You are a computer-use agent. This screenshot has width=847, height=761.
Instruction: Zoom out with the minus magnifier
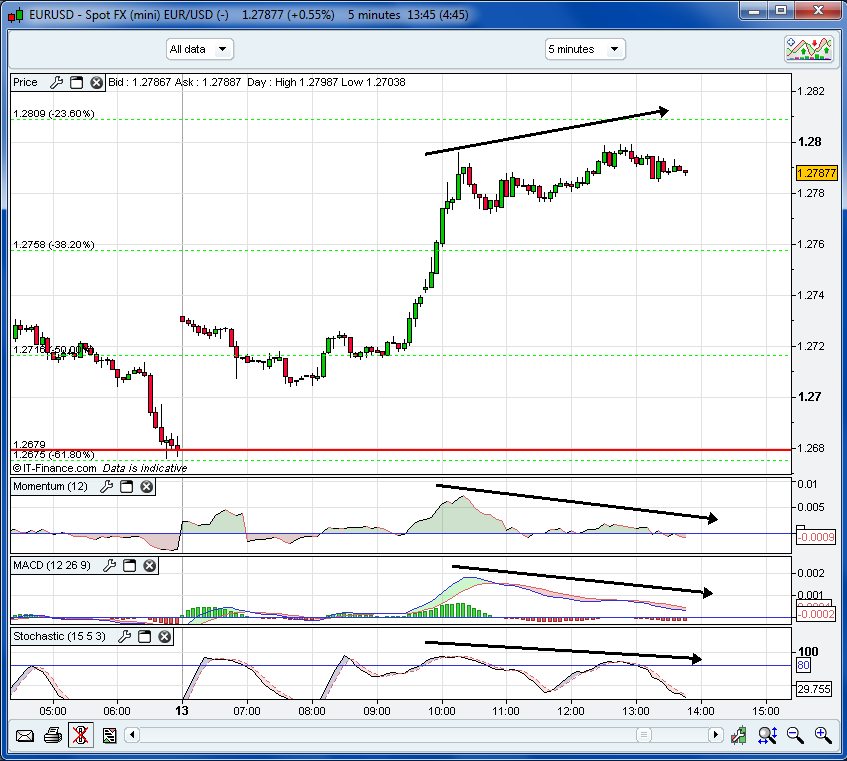[795, 735]
